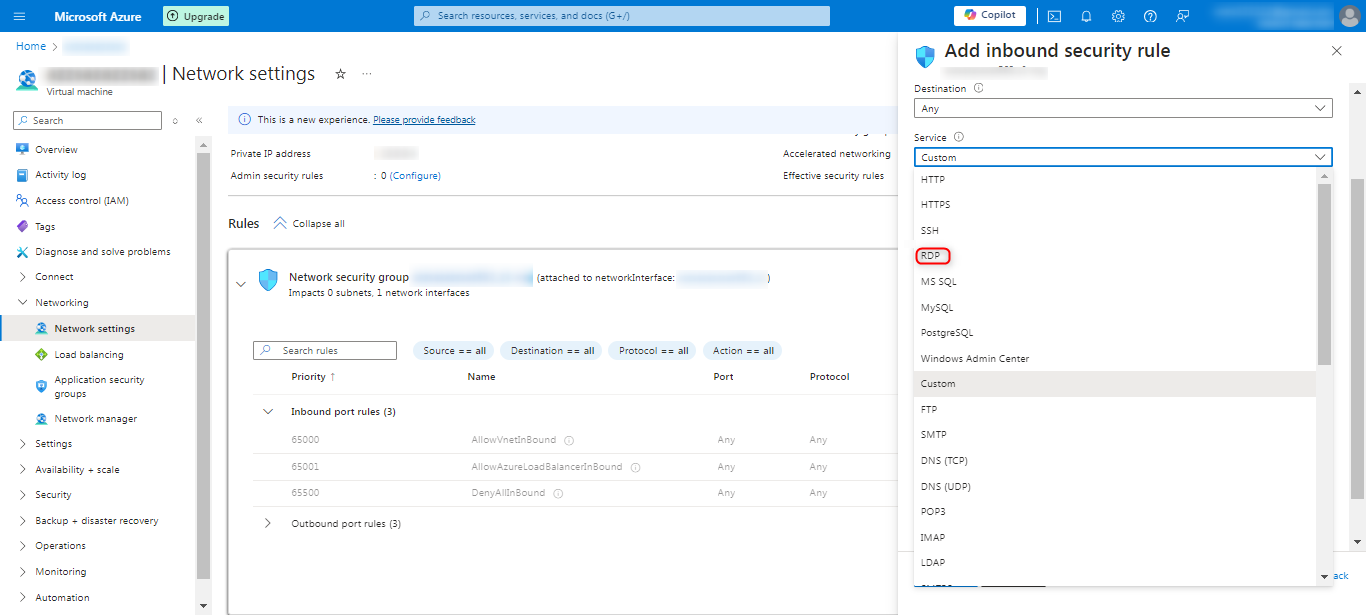
Task: Open Cloud Shell from the top bar
Action: pyautogui.click(x=1054, y=16)
